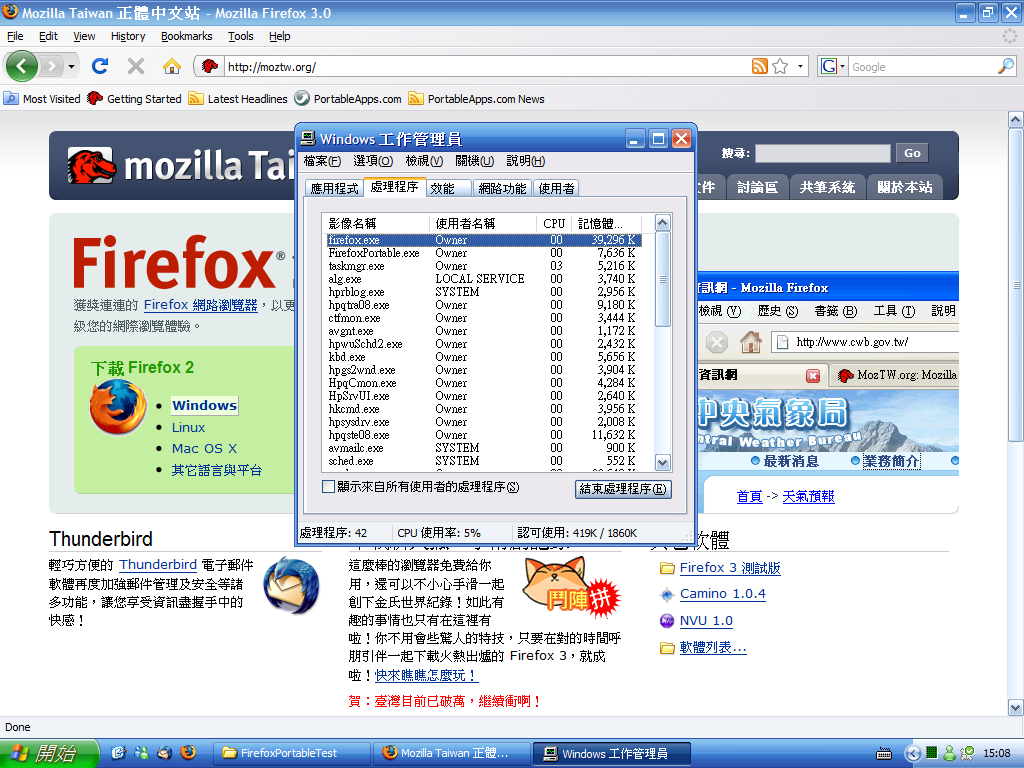Open 討論區 site navigation tab
The width and height of the screenshot is (1024, 768).
coord(758,187)
